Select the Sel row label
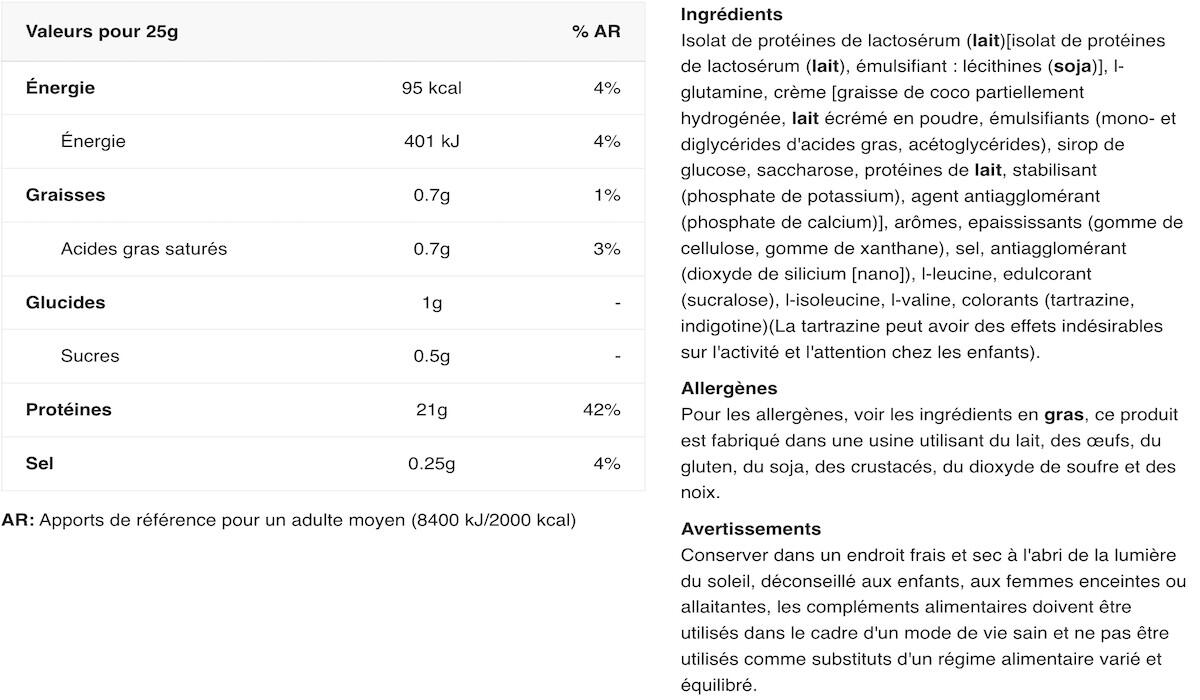The width and height of the screenshot is (1200, 700). (x=40, y=464)
